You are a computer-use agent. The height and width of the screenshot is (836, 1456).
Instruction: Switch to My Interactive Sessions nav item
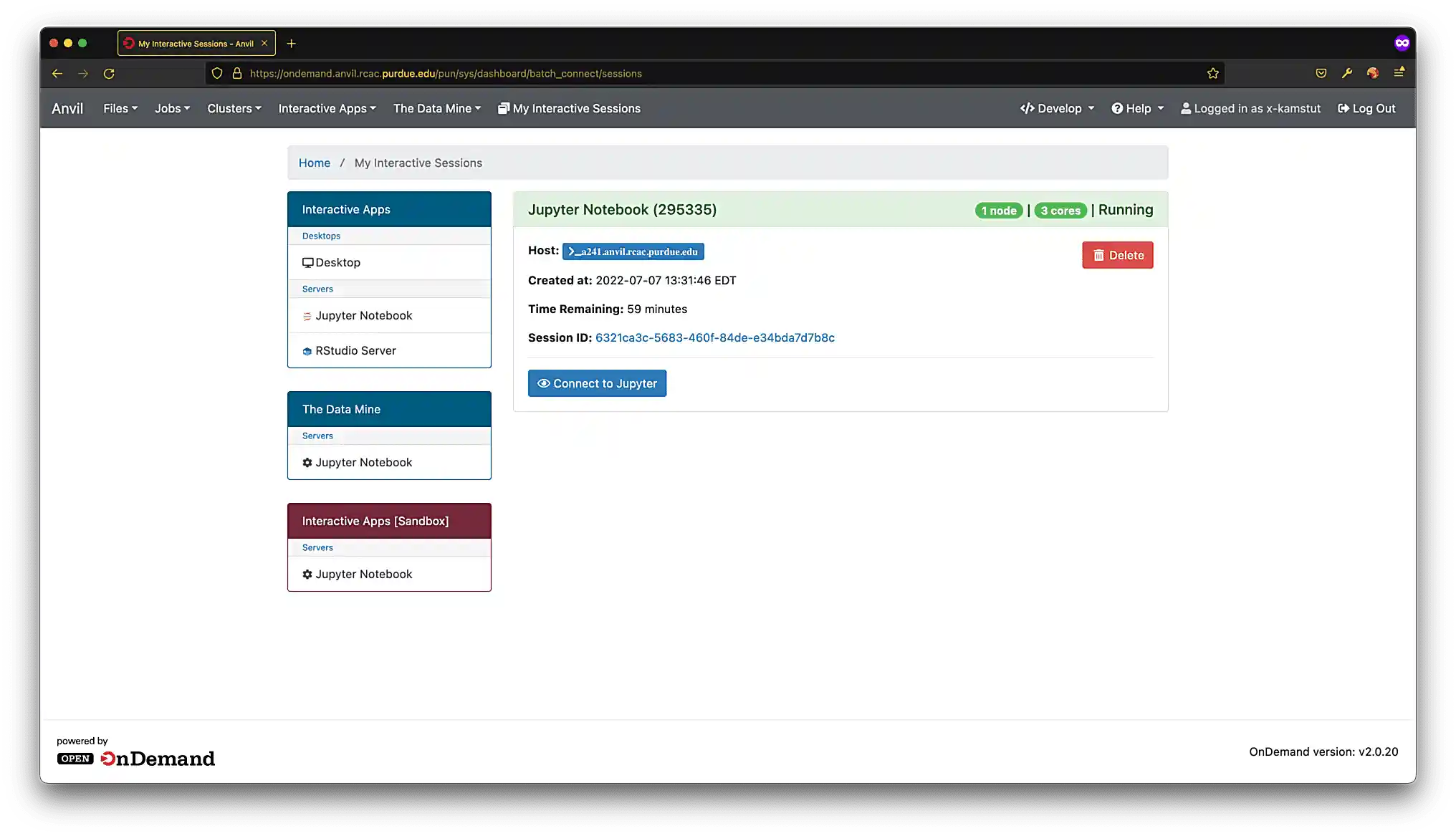point(570,108)
